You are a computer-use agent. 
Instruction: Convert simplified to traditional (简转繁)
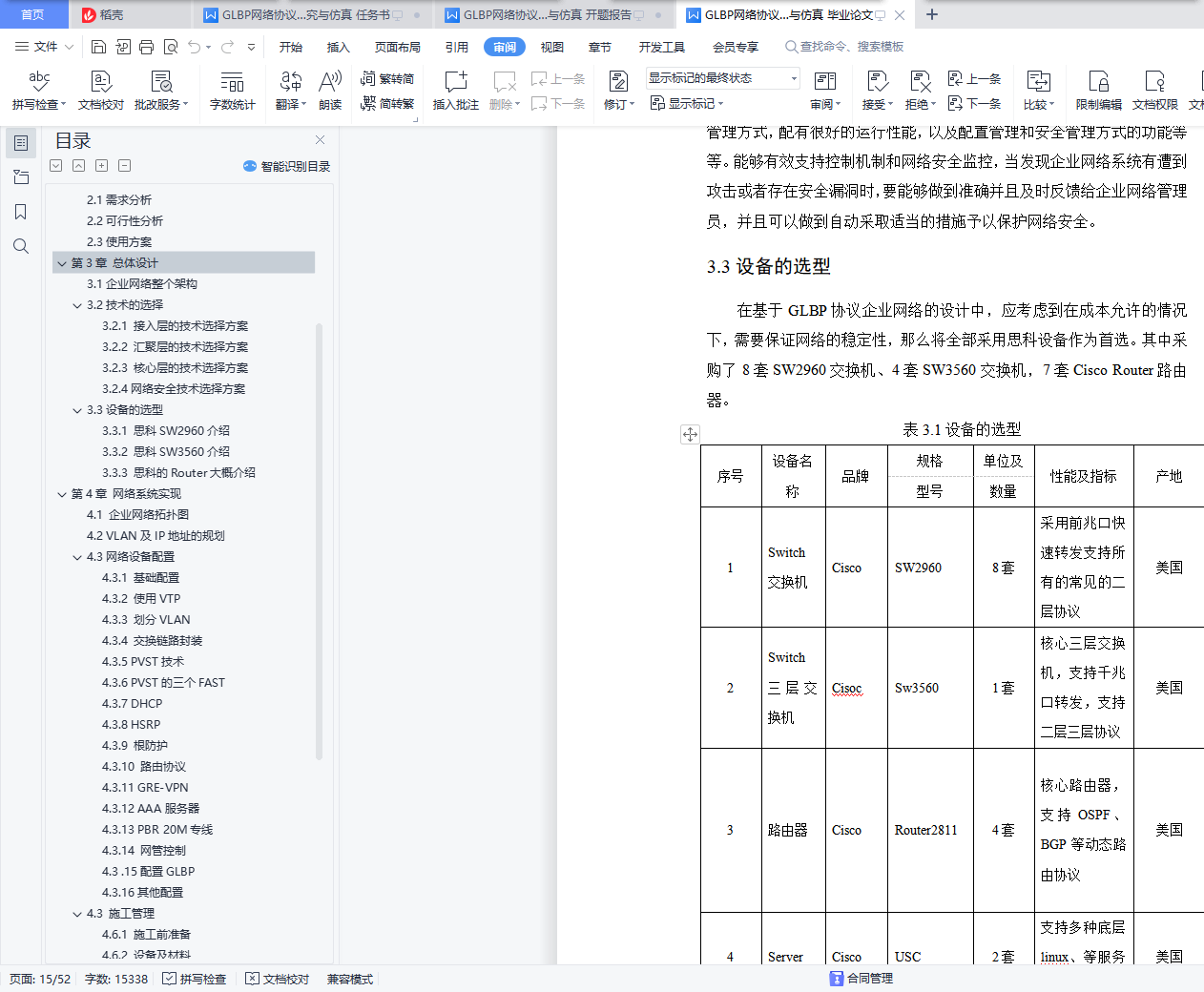click(387, 103)
